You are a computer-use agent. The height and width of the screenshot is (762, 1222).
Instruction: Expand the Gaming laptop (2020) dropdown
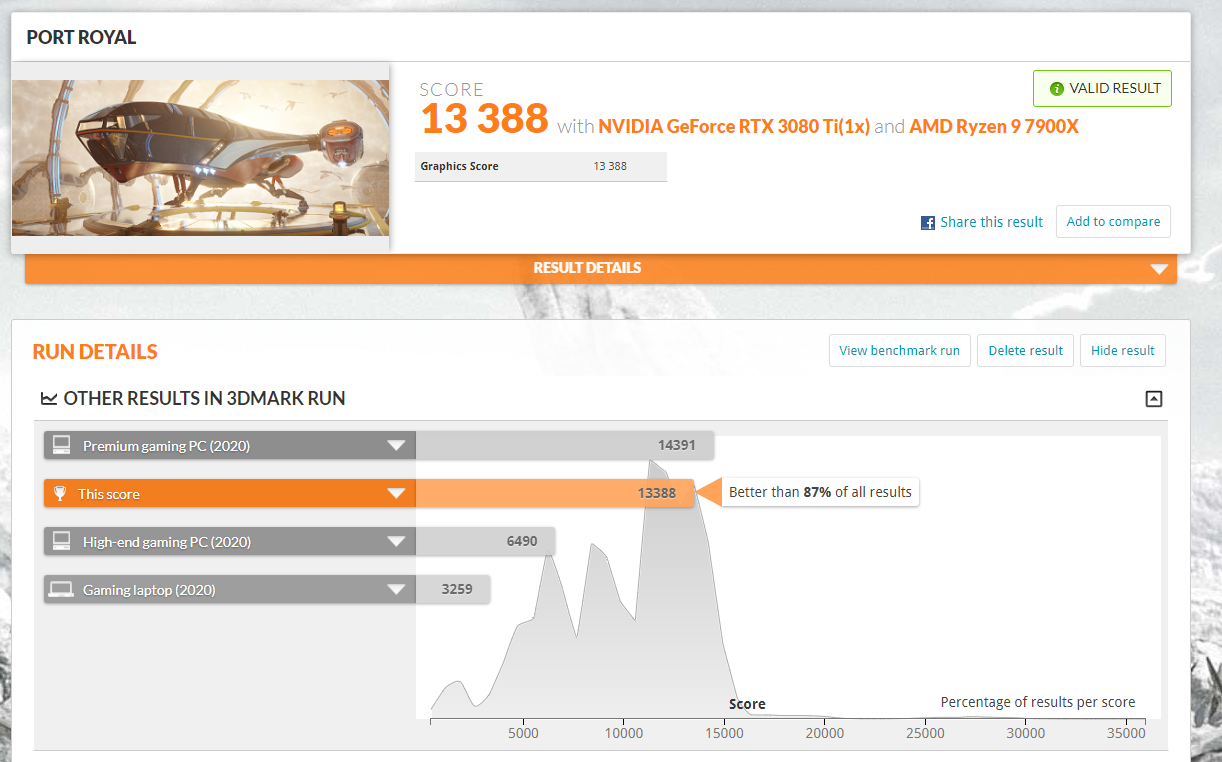click(x=397, y=589)
